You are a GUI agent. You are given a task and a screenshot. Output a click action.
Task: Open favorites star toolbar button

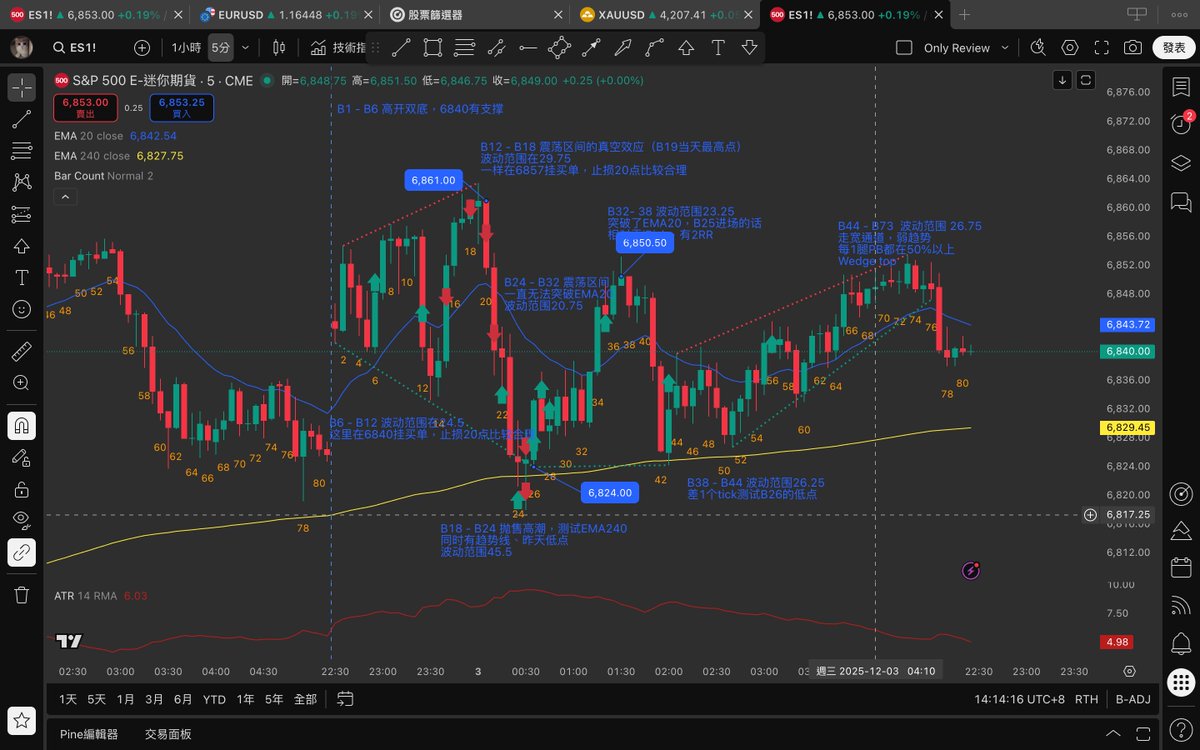[21, 721]
